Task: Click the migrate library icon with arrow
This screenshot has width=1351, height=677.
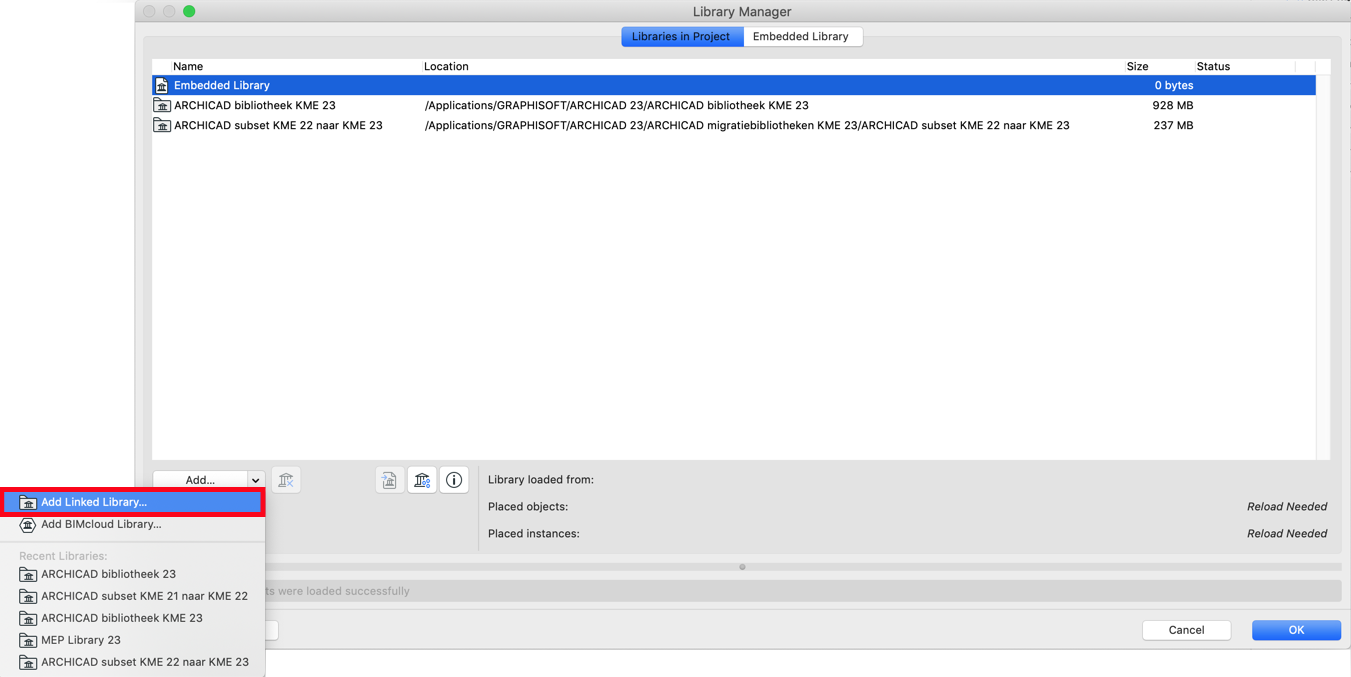Action: tap(389, 480)
